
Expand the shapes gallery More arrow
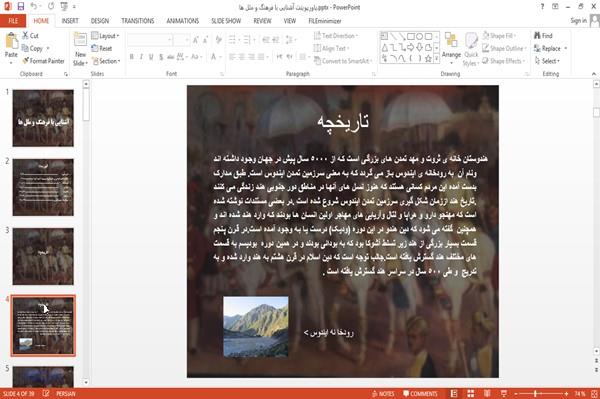coord(437,59)
